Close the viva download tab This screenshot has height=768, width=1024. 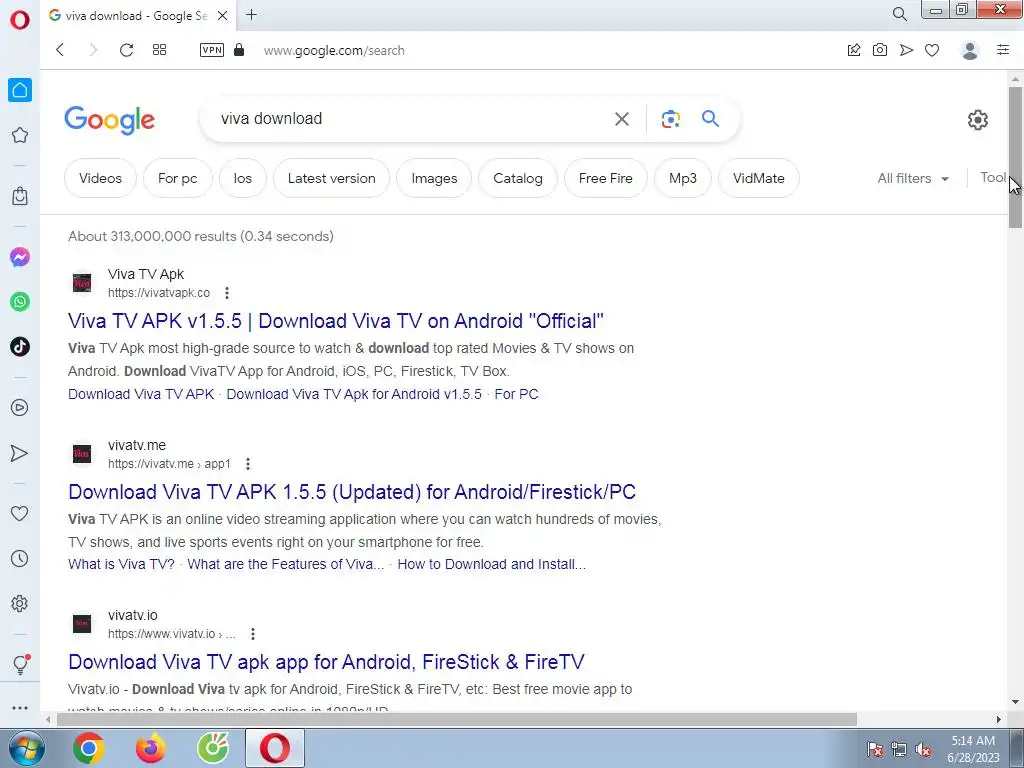pyautogui.click(x=222, y=15)
